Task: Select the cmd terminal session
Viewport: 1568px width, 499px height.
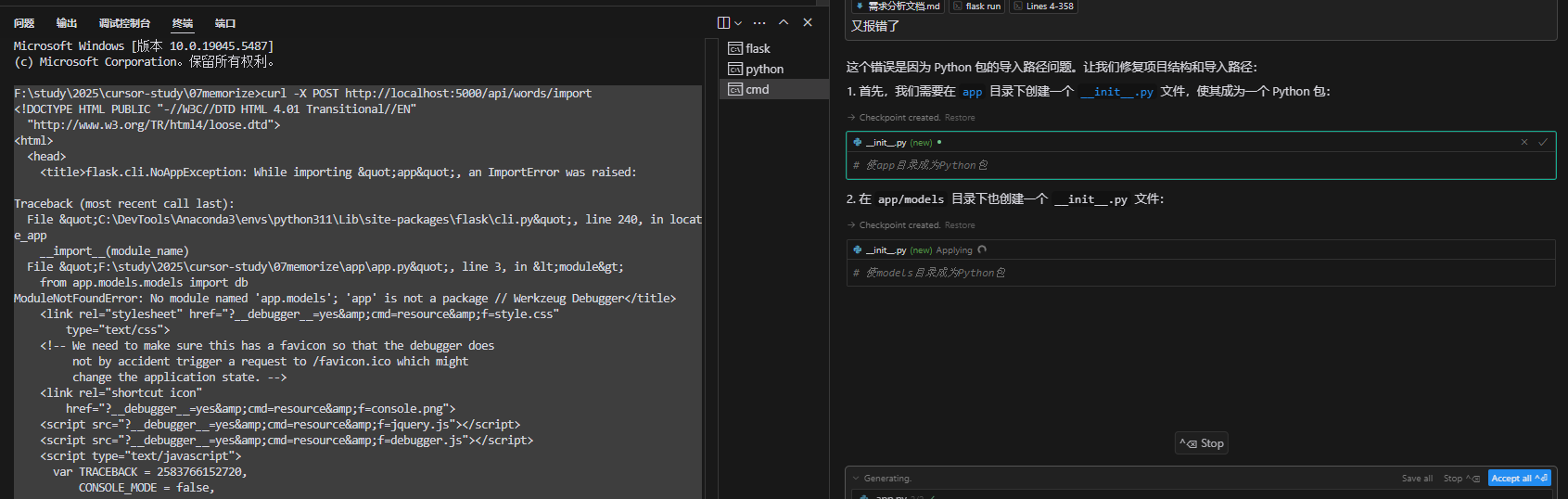Action: point(774,89)
